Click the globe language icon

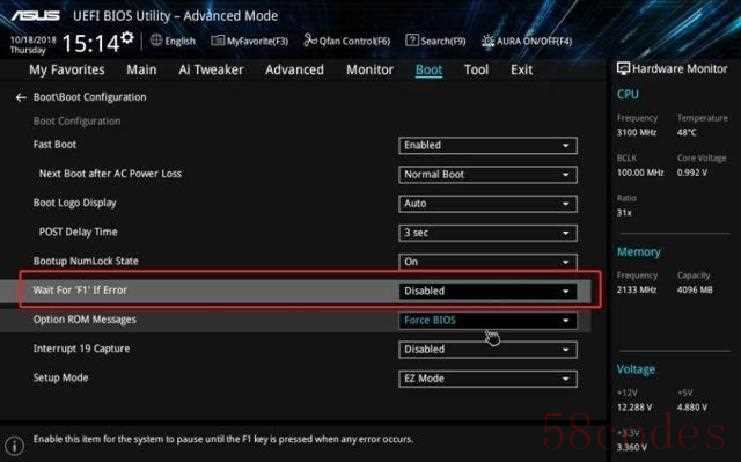(x=156, y=41)
